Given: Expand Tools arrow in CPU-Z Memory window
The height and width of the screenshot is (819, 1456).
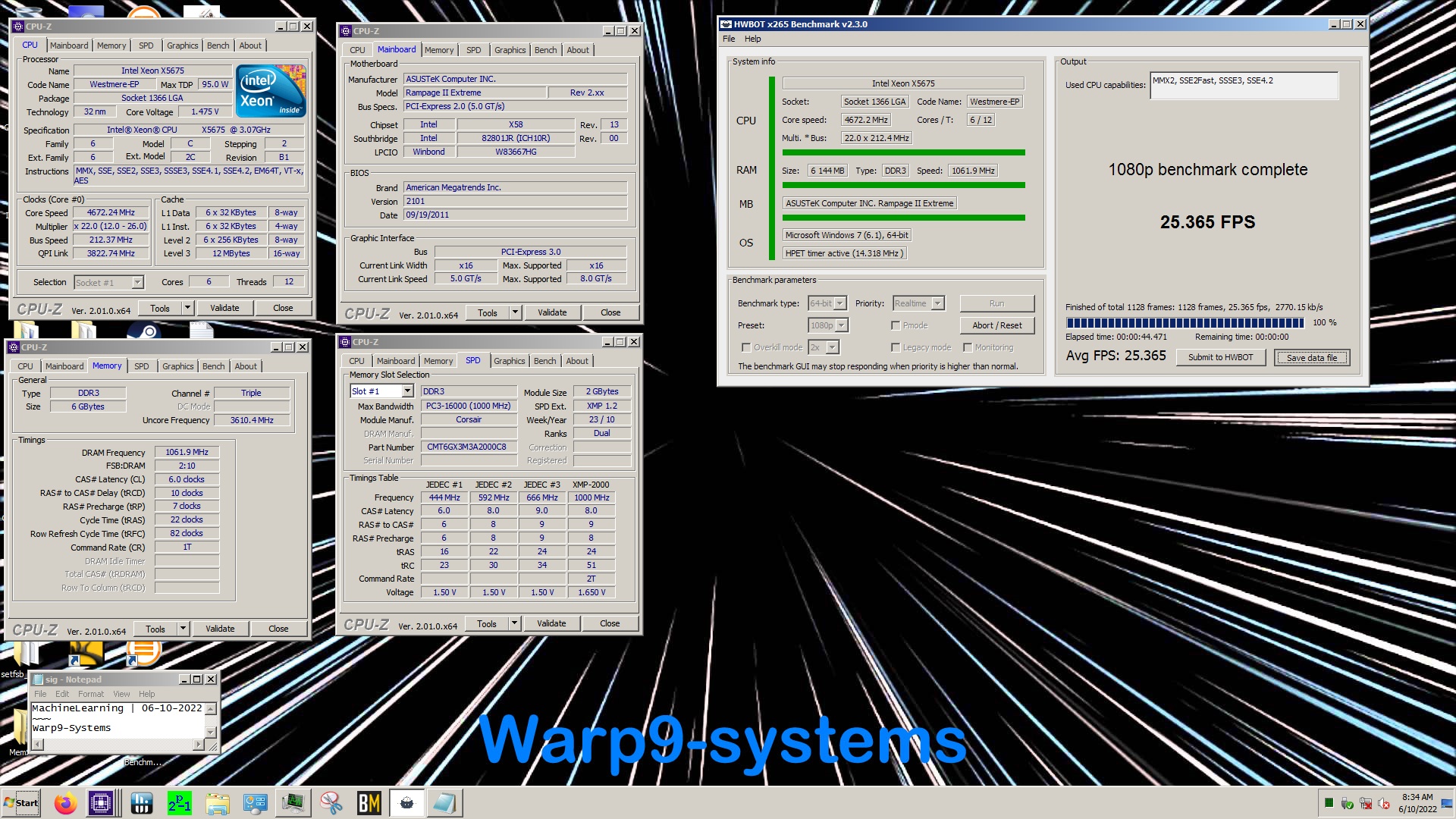Looking at the screenshot, I should (183, 629).
